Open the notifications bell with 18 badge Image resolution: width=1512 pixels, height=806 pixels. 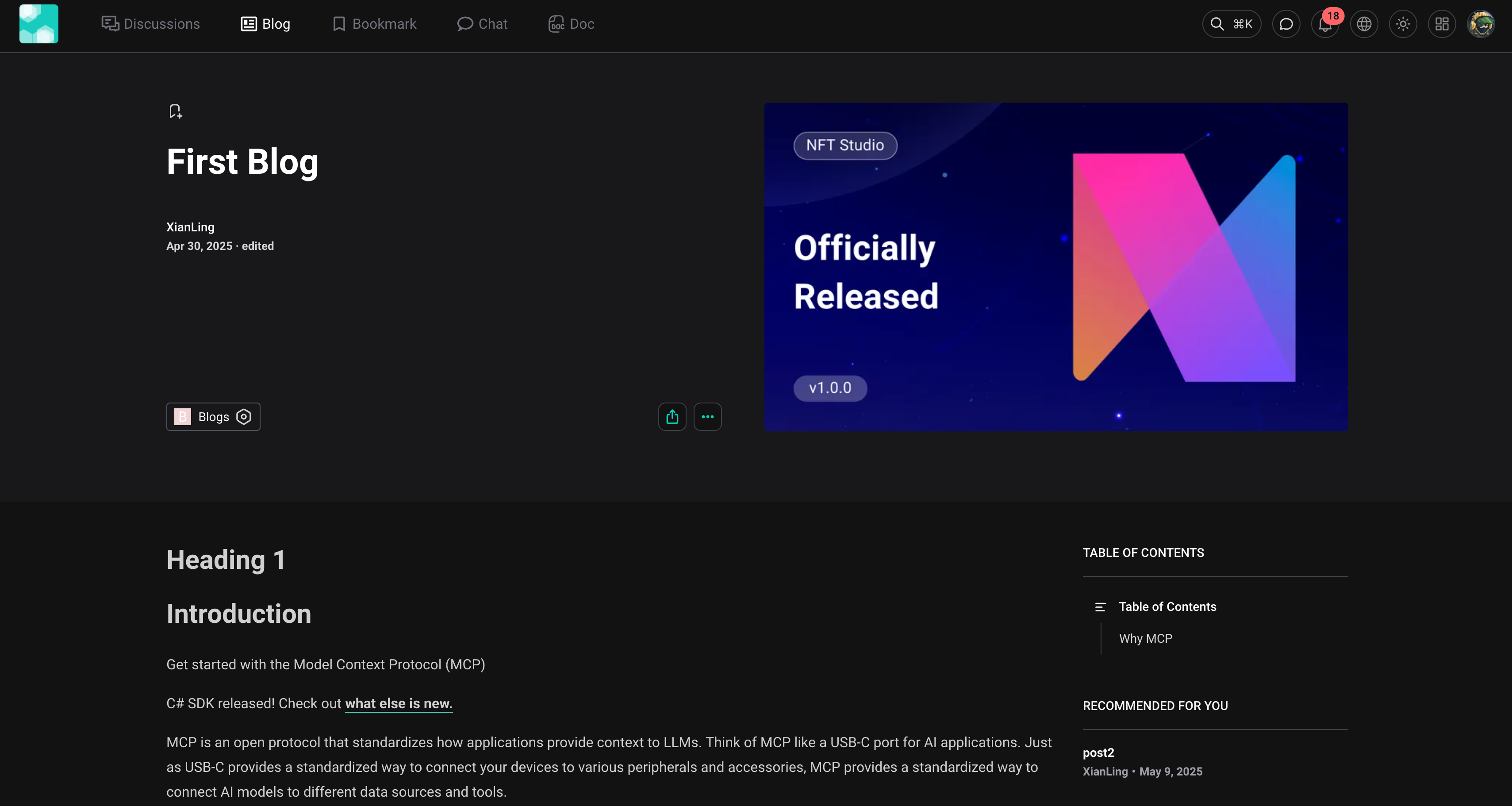tap(1325, 24)
